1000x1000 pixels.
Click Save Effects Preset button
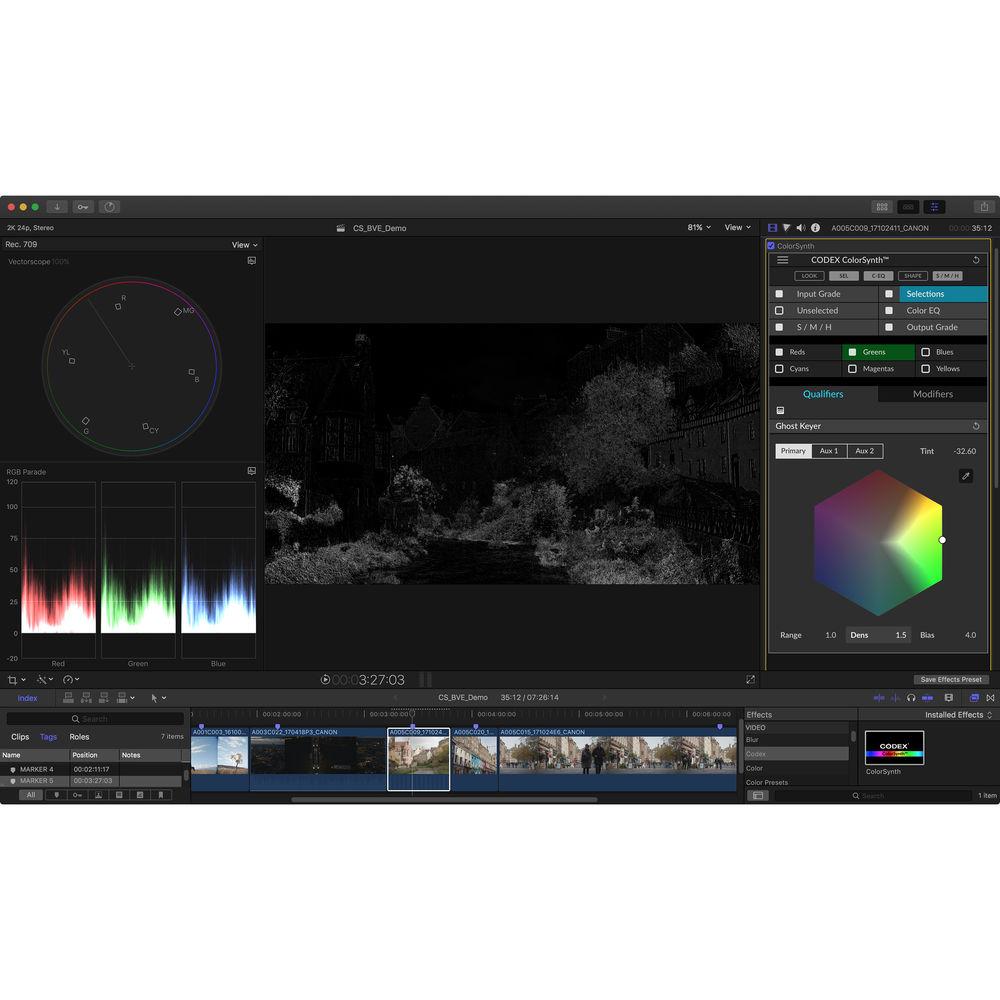click(951, 680)
